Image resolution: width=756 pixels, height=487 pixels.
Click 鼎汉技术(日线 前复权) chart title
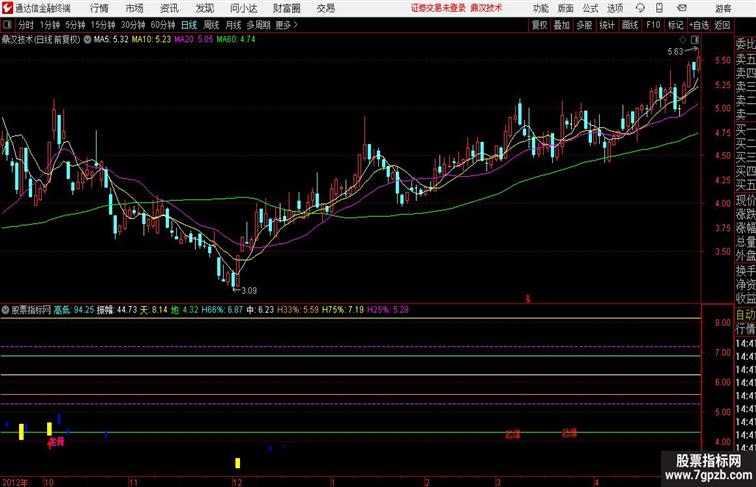pos(41,40)
